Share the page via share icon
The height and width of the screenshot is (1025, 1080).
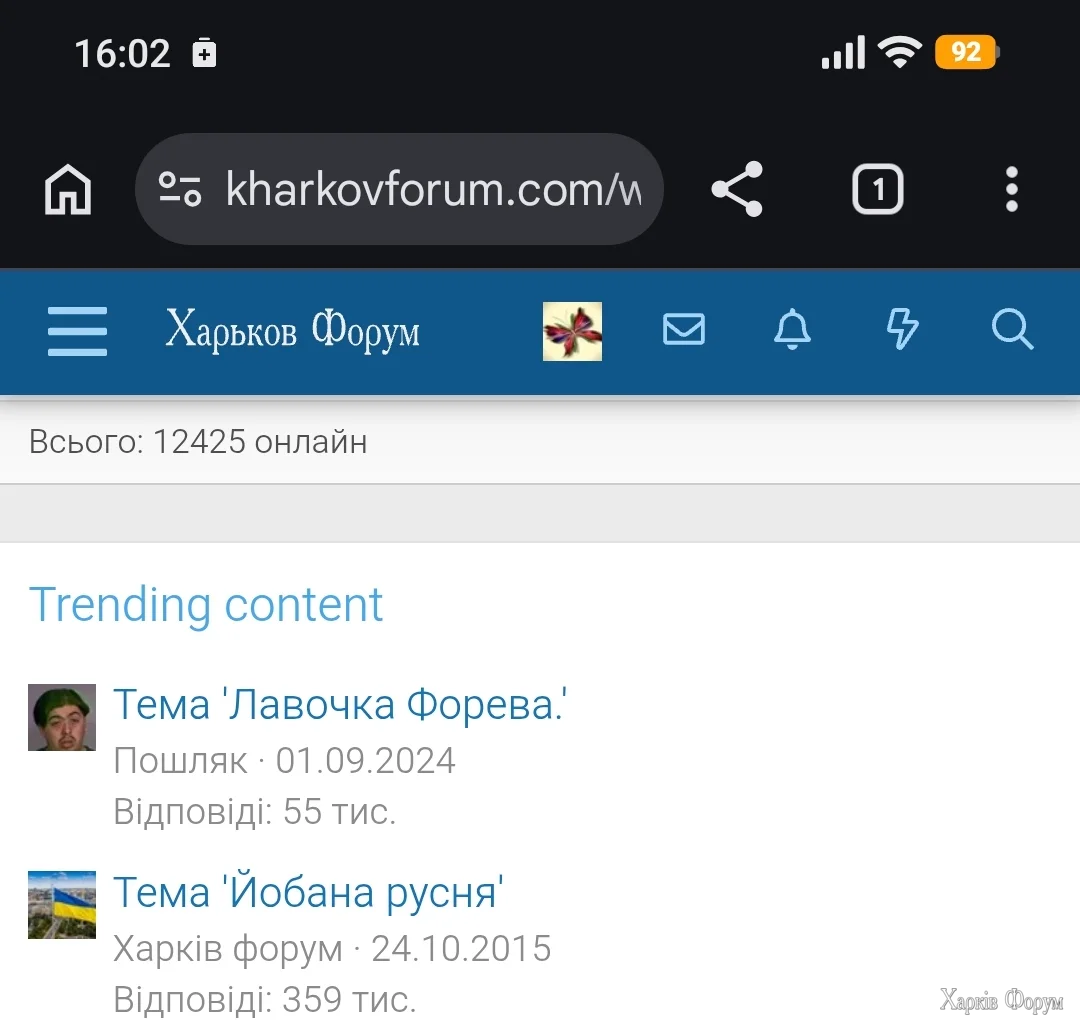coord(737,189)
